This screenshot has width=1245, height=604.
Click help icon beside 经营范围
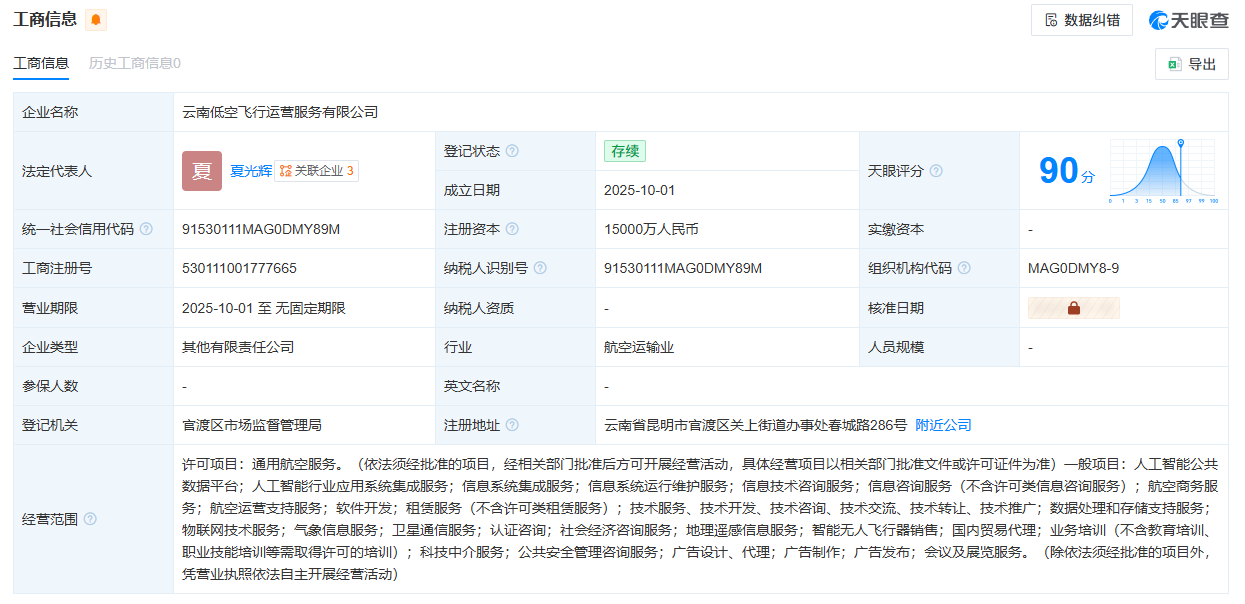[90, 519]
